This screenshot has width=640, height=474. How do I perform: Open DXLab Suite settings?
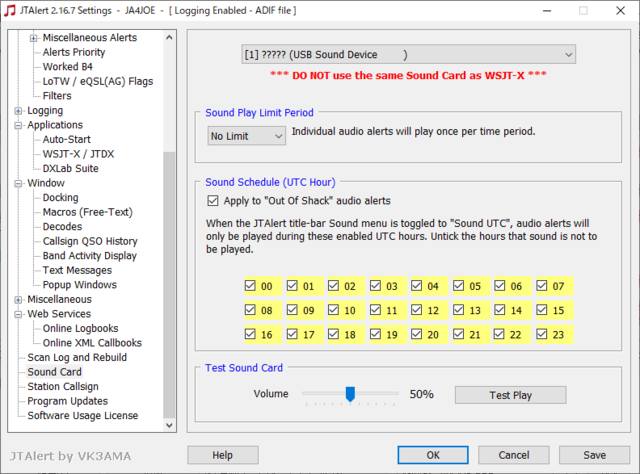[71, 168]
